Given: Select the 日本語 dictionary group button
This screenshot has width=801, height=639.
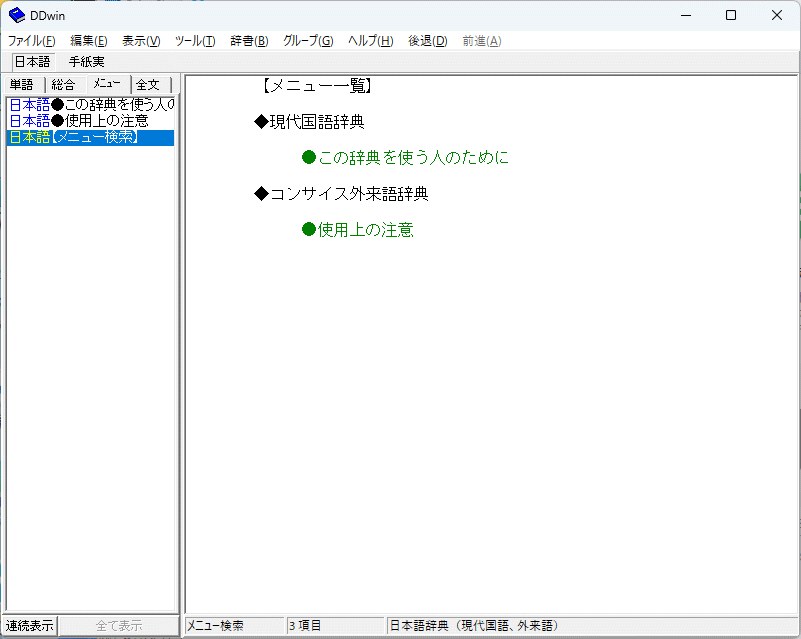Looking at the screenshot, I should (x=33, y=62).
